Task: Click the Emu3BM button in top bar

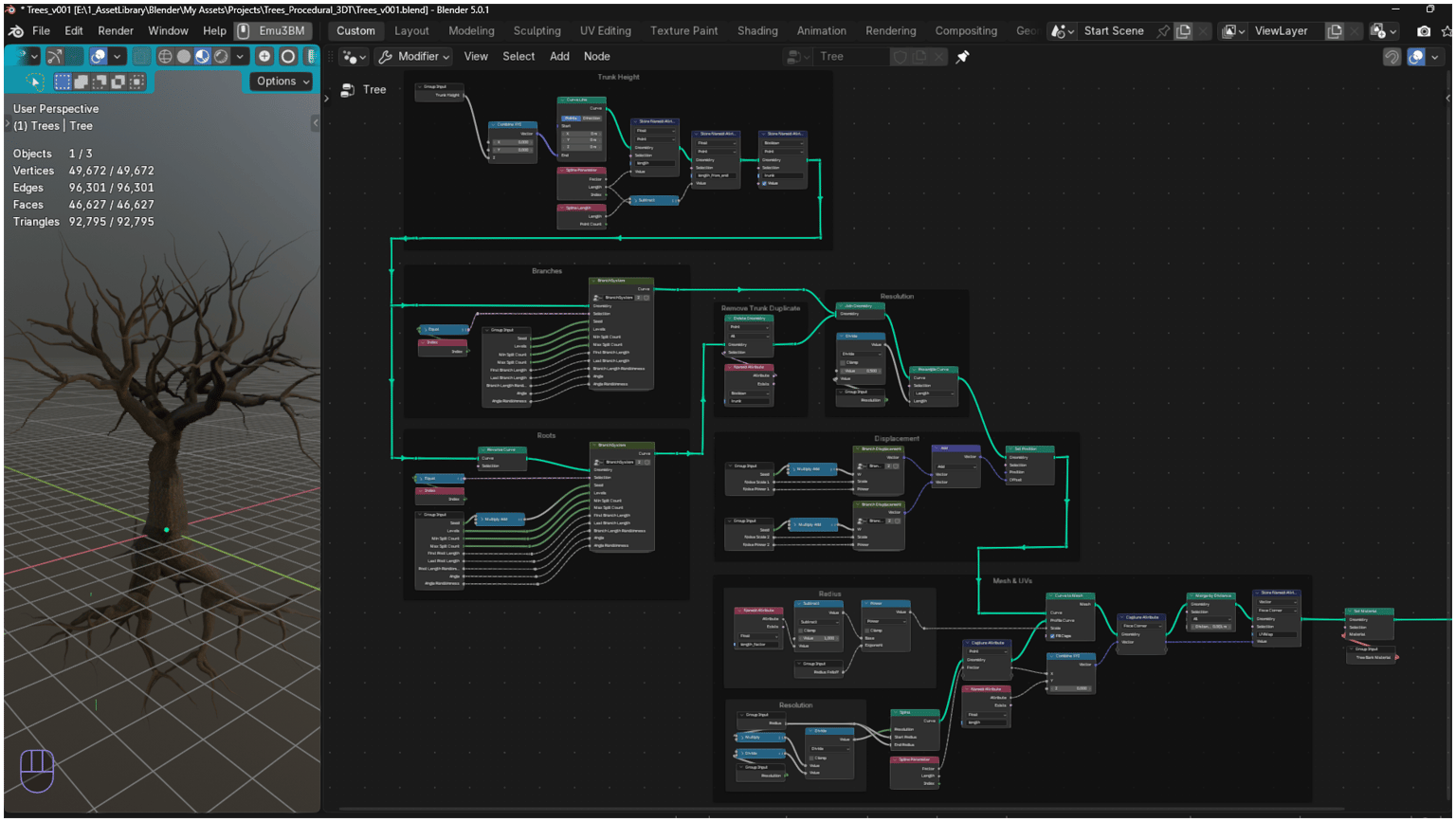Action: pos(273,31)
